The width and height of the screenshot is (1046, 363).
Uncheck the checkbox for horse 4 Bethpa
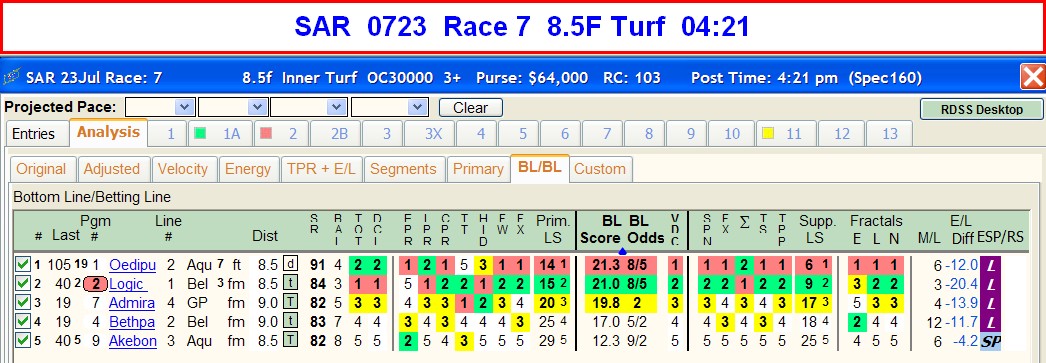[23, 322]
